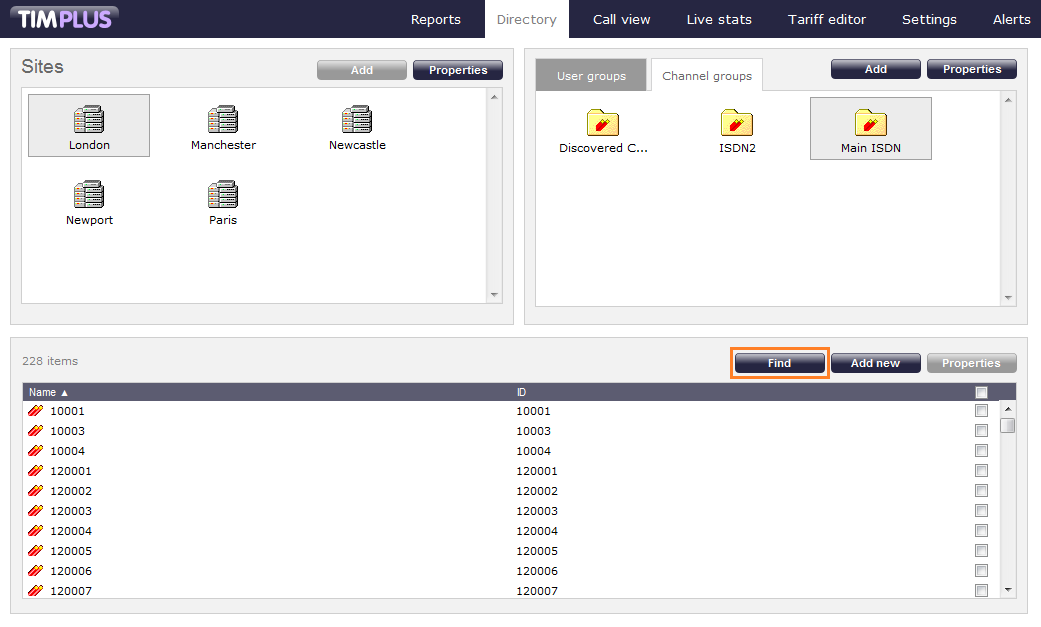Open the Alerts tab
The height and width of the screenshot is (627, 1041).
1011,19
